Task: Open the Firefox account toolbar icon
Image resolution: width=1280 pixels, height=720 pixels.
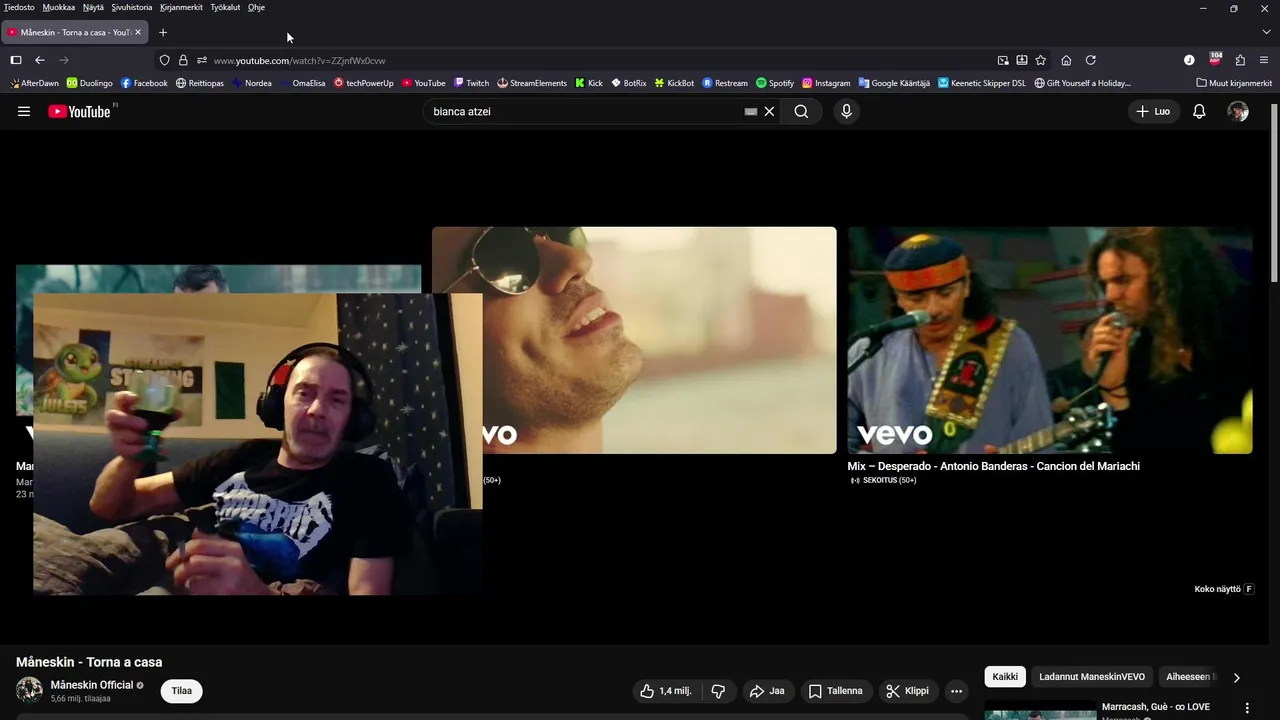Action: [x=1189, y=60]
